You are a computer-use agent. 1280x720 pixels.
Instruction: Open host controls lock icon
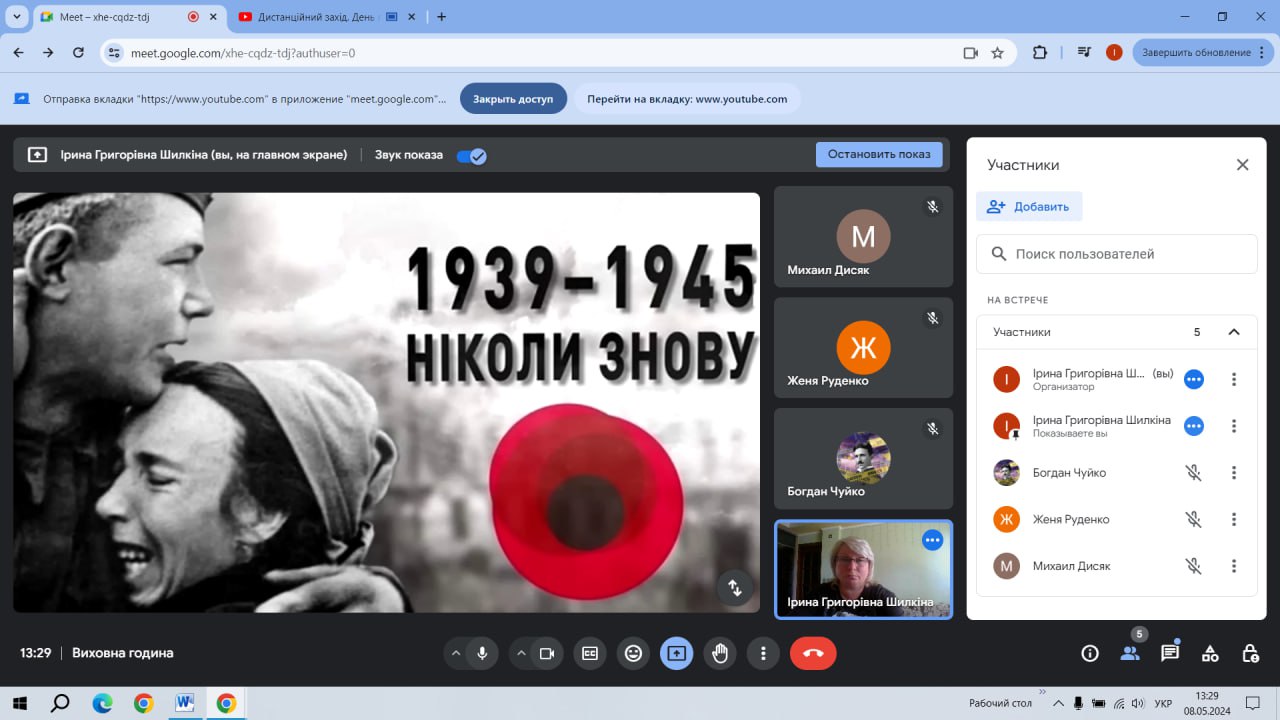1250,653
